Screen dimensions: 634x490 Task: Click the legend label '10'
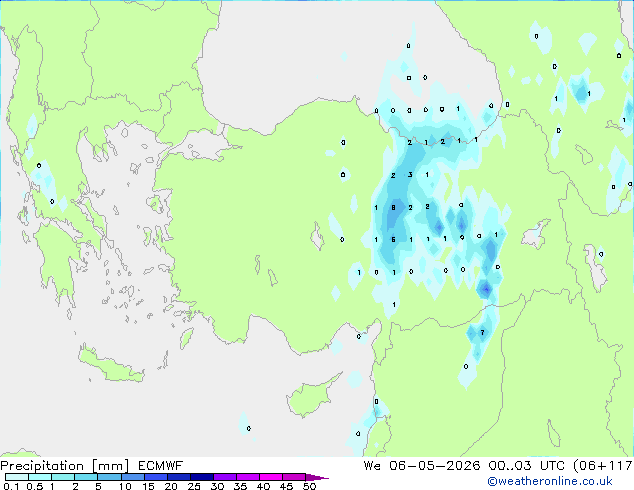point(125,486)
